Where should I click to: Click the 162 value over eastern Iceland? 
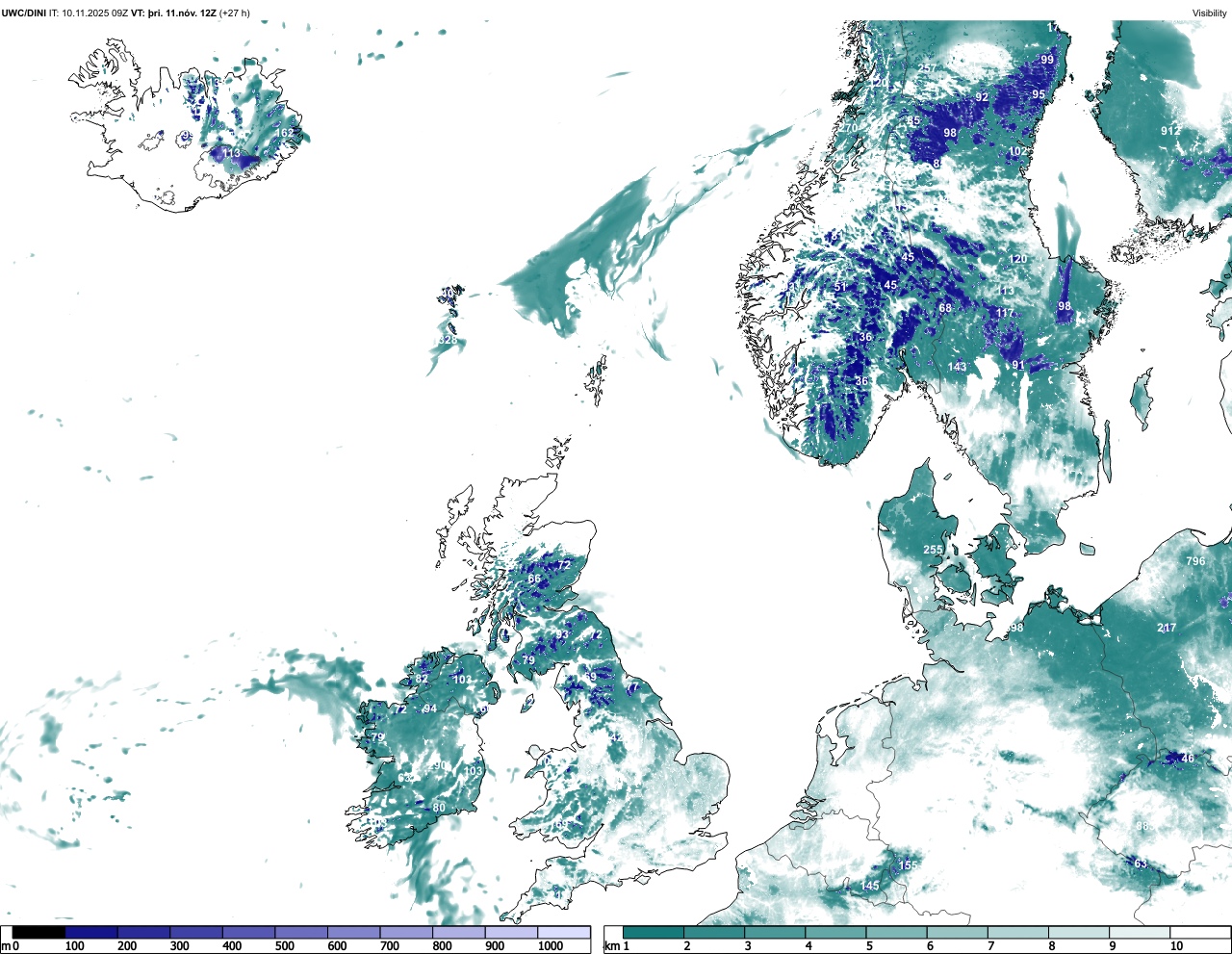pyautogui.click(x=285, y=133)
